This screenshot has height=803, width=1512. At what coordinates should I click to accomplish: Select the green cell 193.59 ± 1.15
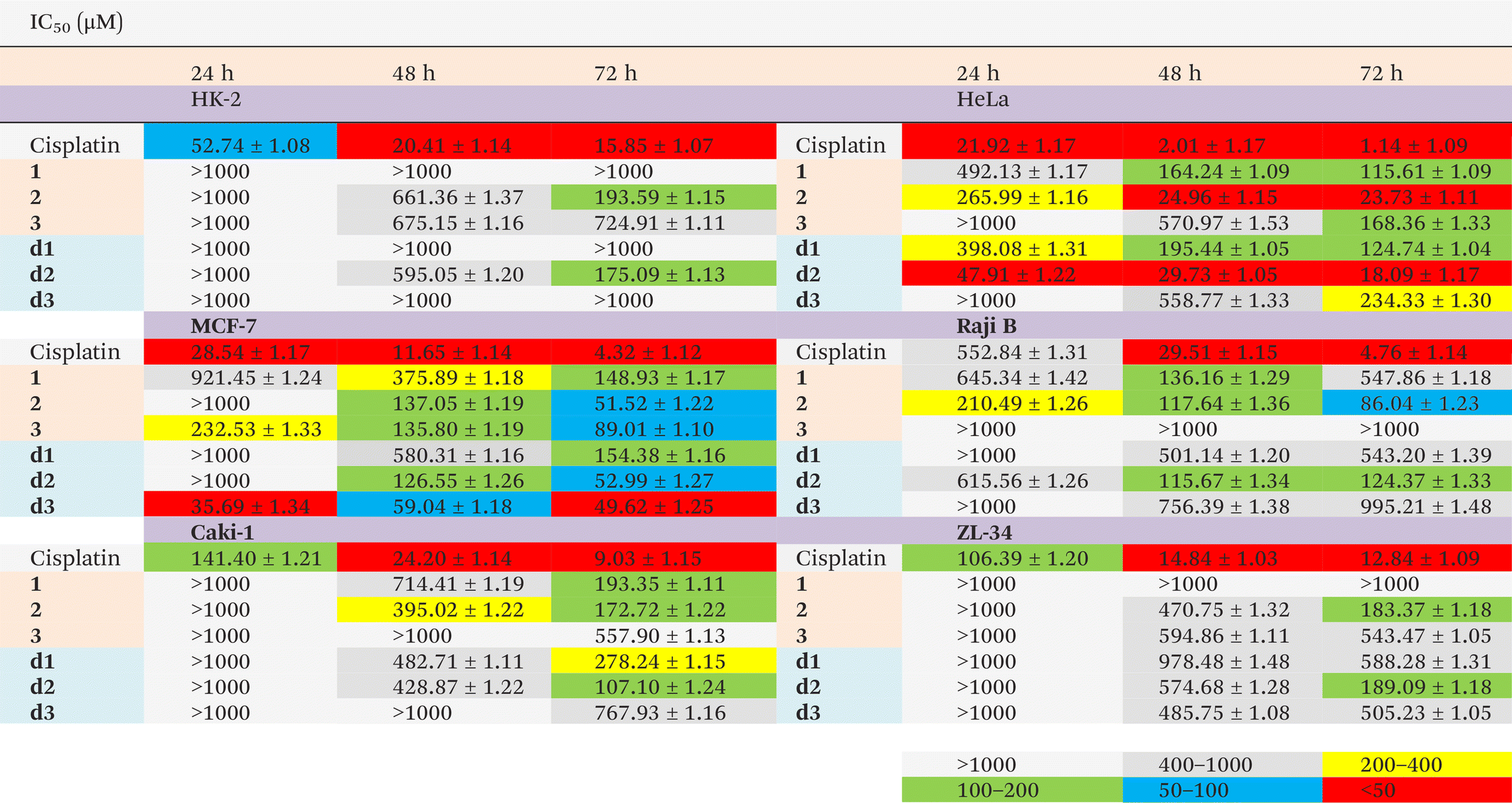coord(664,197)
